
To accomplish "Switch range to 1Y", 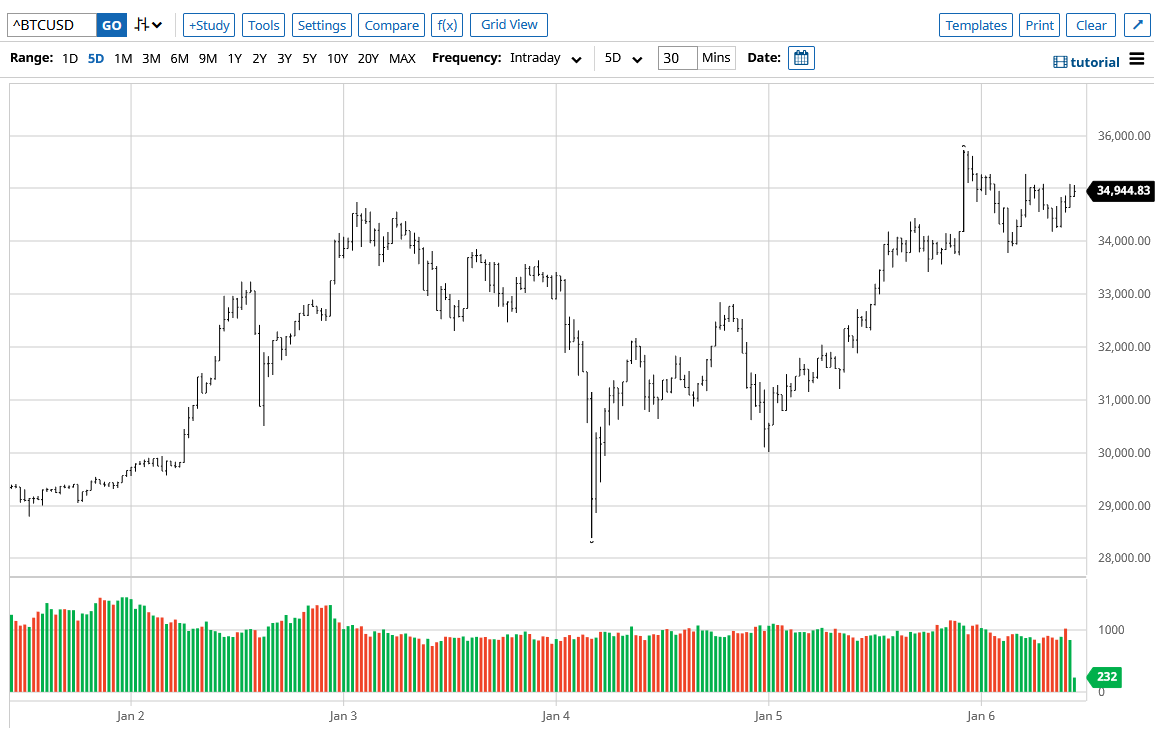I will pos(234,58).
